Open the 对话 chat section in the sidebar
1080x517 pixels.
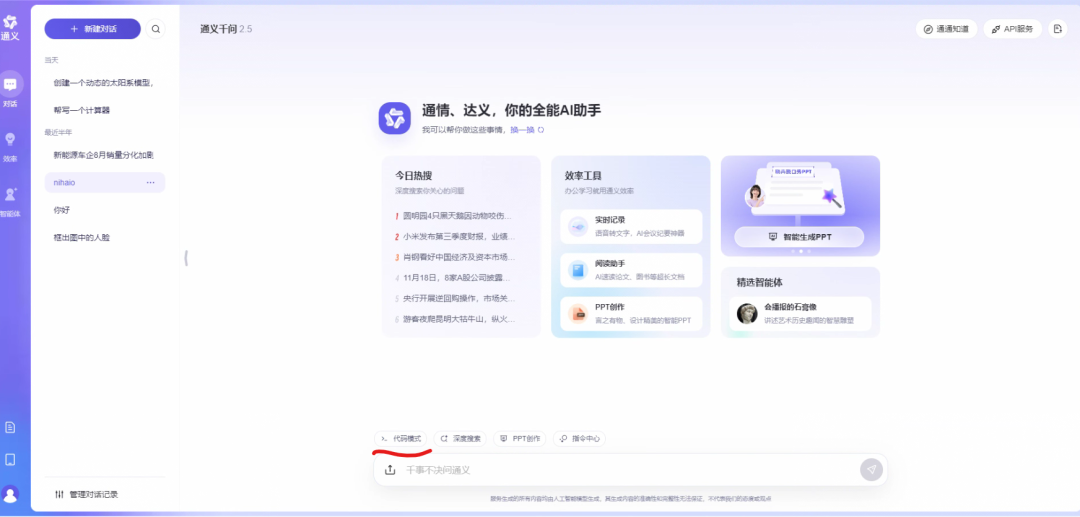[10, 89]
